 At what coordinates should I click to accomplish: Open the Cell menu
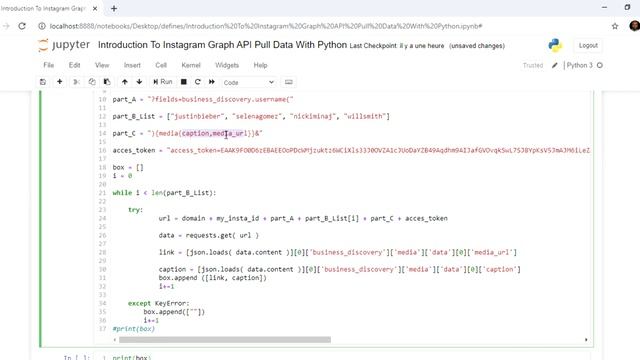tap(161, 65)
